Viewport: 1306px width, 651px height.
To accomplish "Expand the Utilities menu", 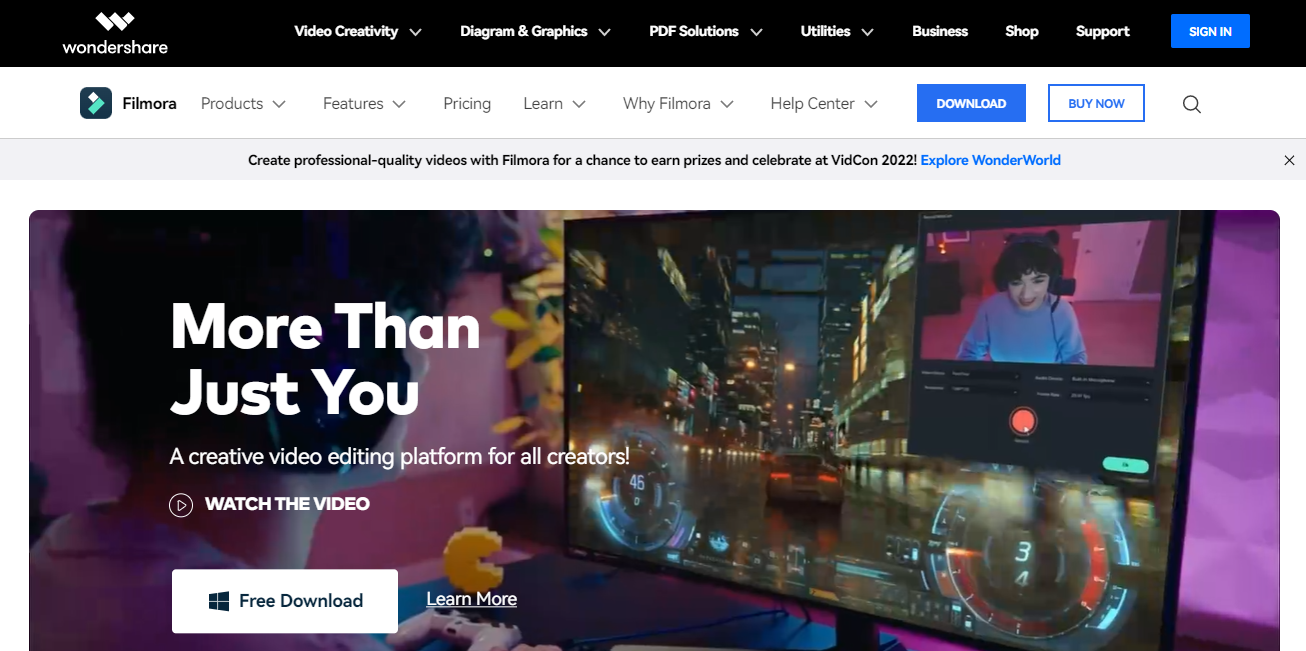I will tap(837, 31).
